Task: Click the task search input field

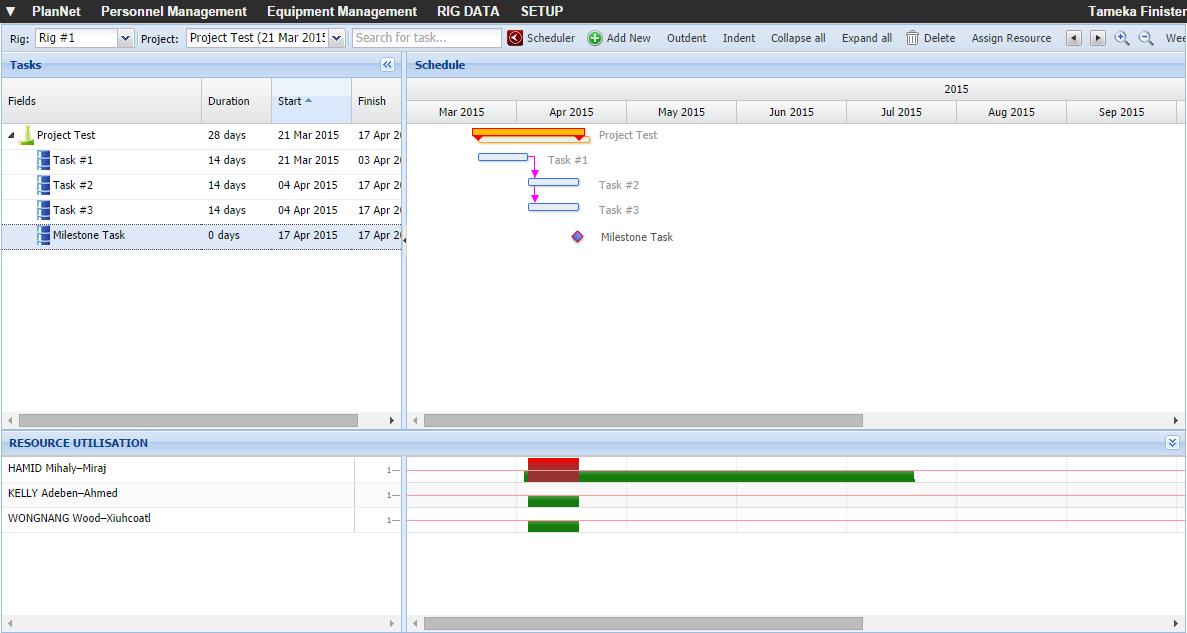Action: coord(426,37)
